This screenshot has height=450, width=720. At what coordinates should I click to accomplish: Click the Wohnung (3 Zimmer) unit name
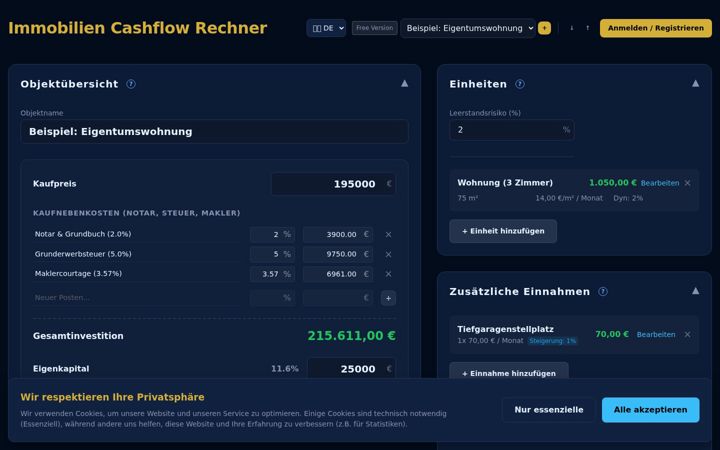click(505, 183)
